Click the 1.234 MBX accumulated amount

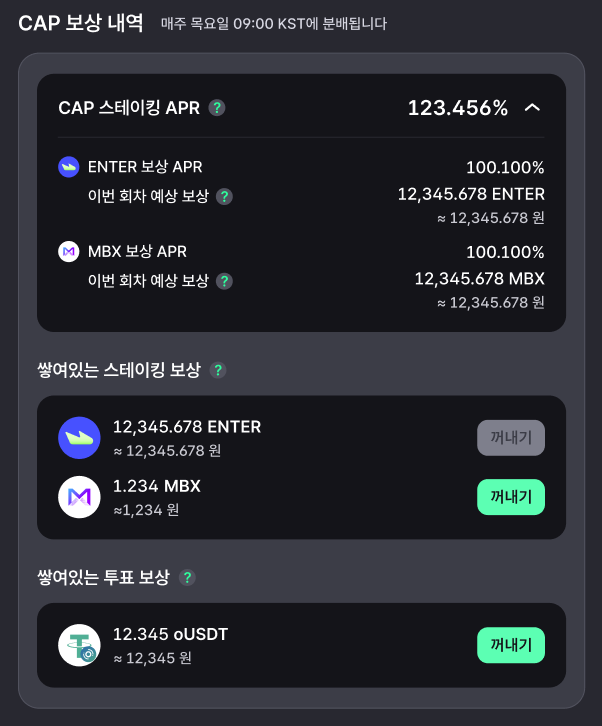click(x=157, y=486)
